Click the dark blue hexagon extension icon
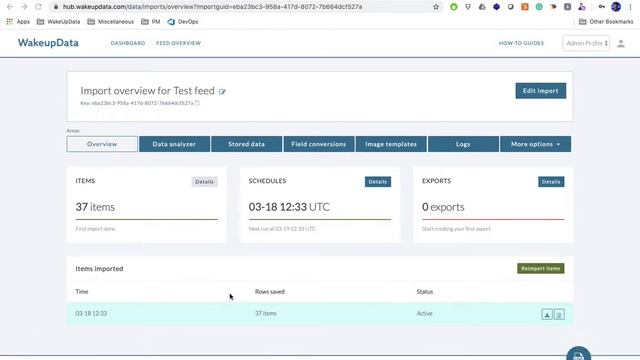 tap(496, 7)
